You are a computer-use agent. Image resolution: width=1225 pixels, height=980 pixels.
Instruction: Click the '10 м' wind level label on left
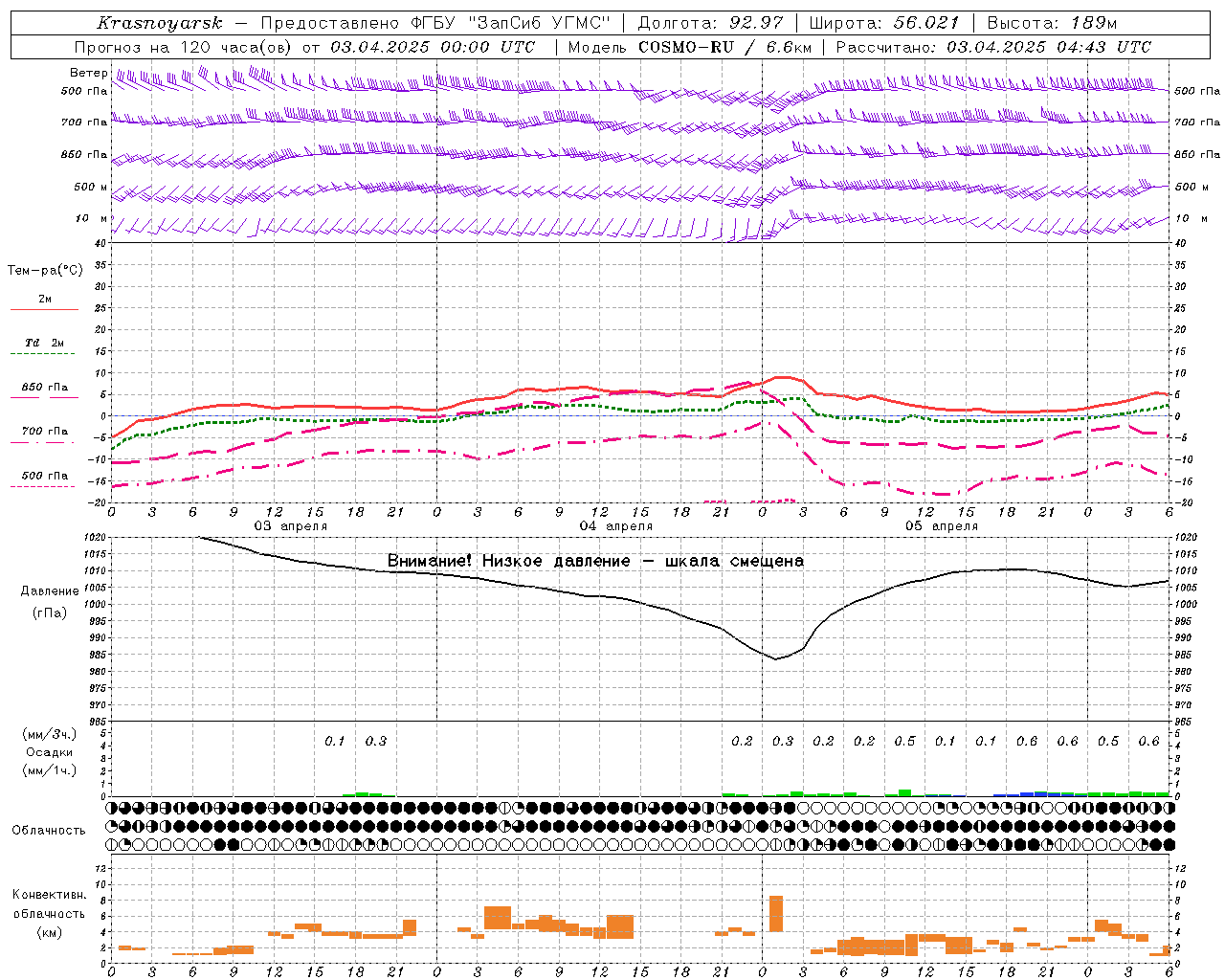point(92,218)
